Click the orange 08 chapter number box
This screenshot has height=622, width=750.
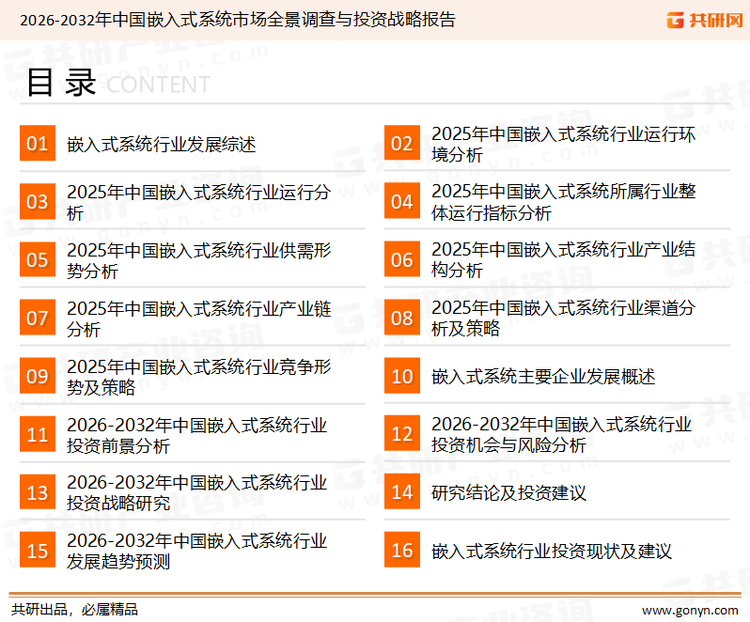click(x=402, y=318)
